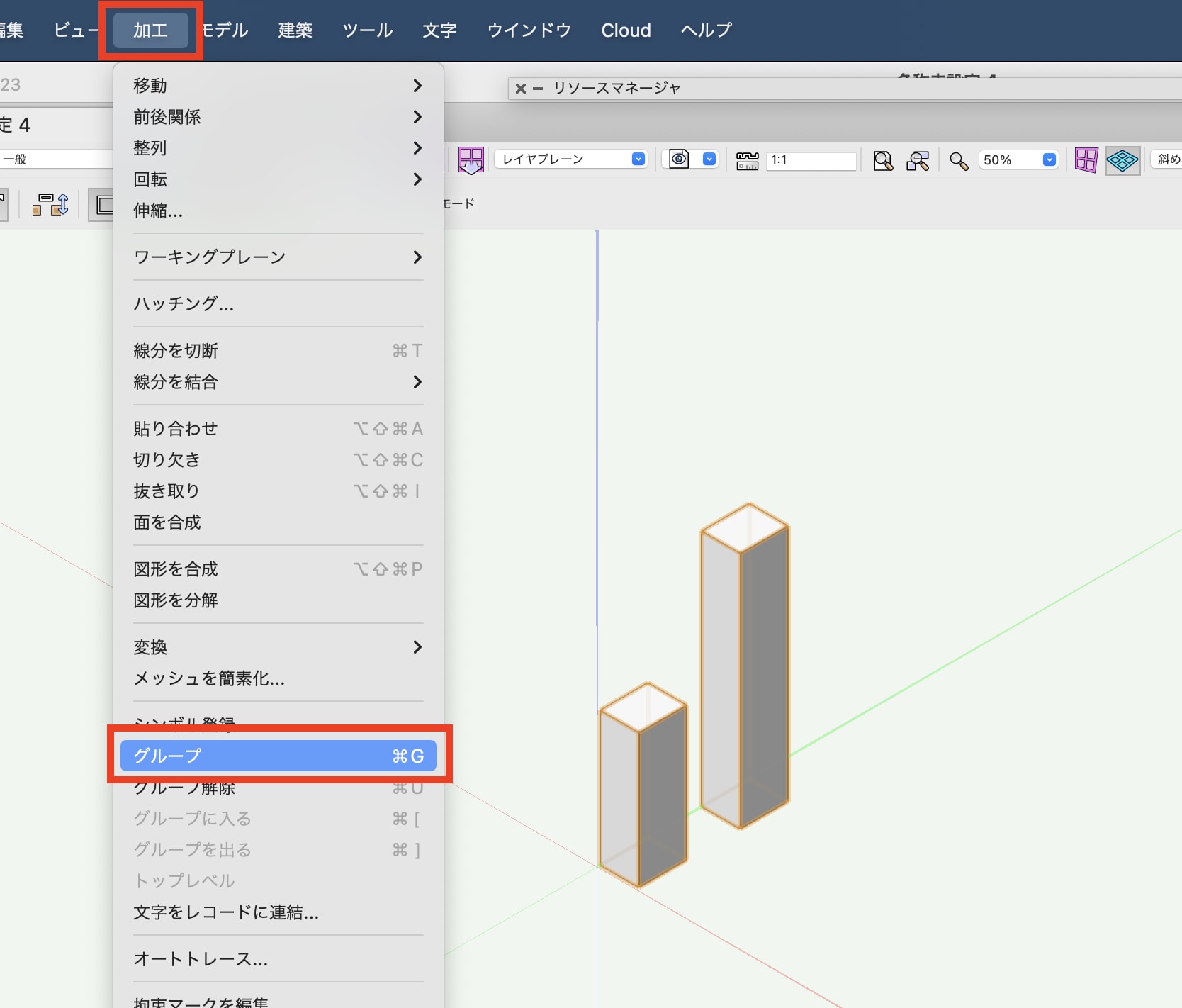Select 面を合成 command
The image size is (1182, 1008).
[x=278, y=522]
